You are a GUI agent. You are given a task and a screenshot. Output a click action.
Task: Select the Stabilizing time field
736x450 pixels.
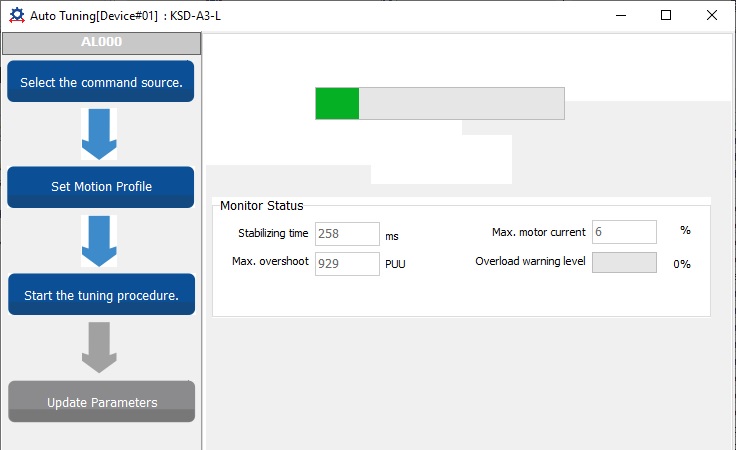pyautogui.click(x=347, y=234)
